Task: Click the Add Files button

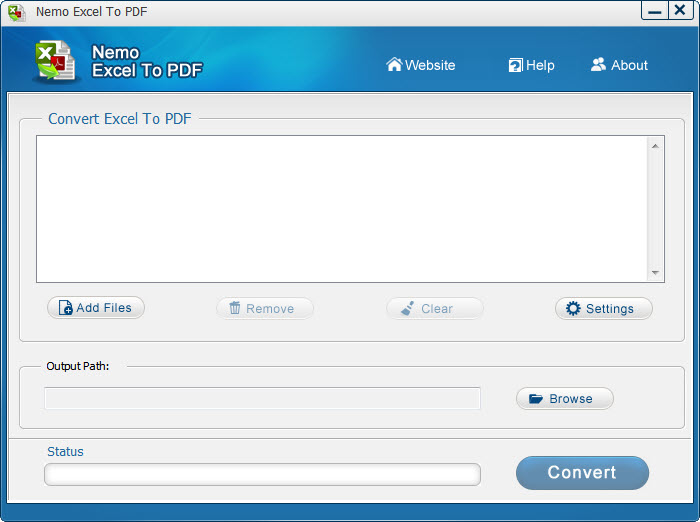Action: tap(96, 308)
